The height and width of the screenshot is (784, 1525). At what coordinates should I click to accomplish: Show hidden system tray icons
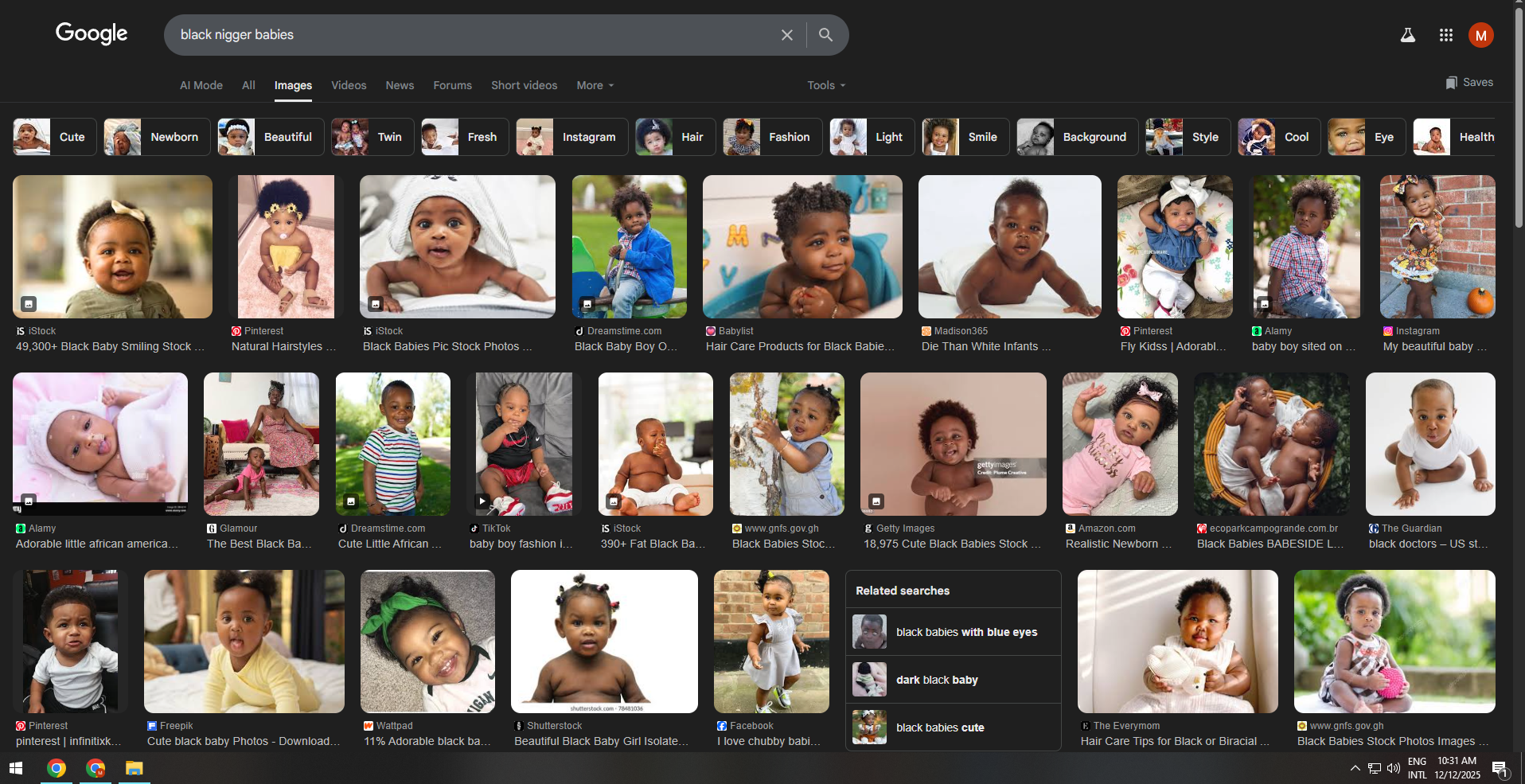[1355, 768]
